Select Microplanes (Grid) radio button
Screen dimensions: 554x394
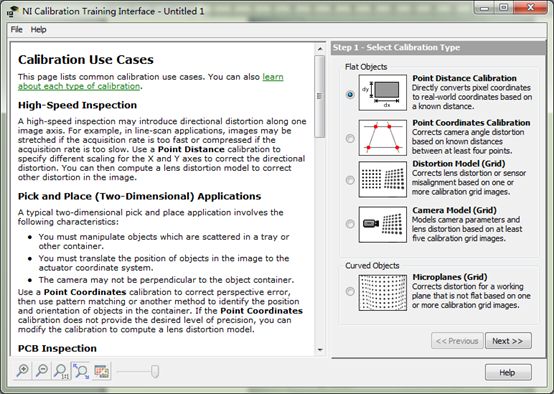pyautogui.click(x=350, y=292)
